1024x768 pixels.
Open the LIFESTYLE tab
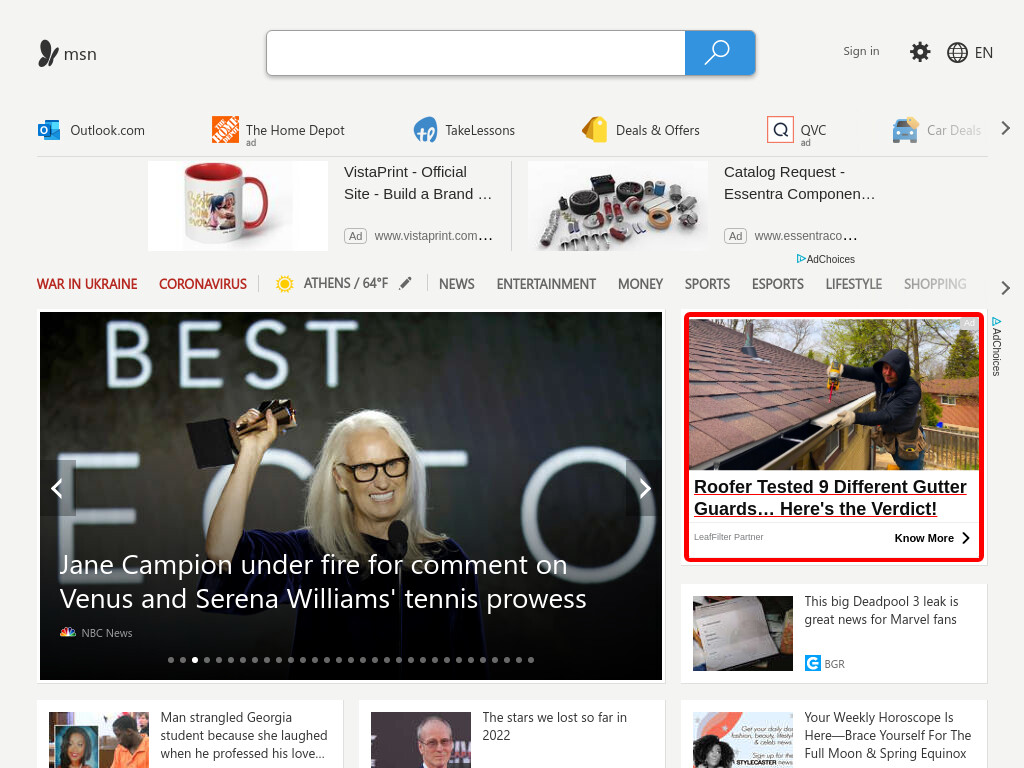(854, 284)
